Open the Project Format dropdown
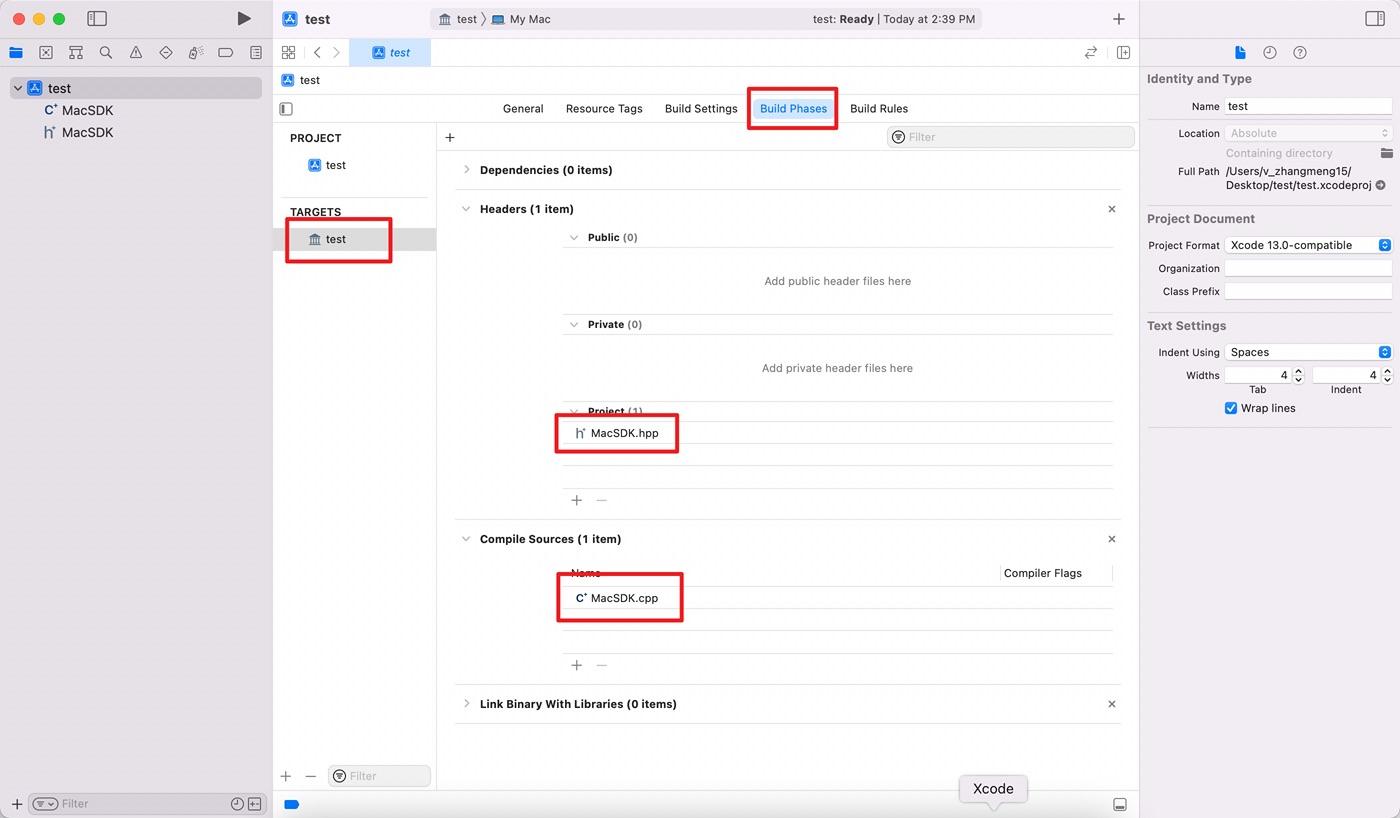Screen dimensions: 1400x818 (1308, 245)
